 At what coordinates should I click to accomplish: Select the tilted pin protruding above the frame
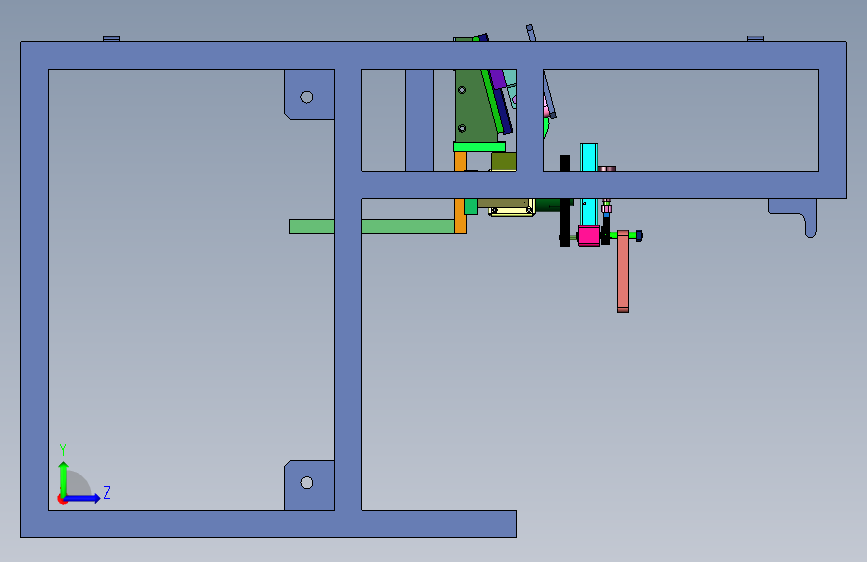point(531,33)
